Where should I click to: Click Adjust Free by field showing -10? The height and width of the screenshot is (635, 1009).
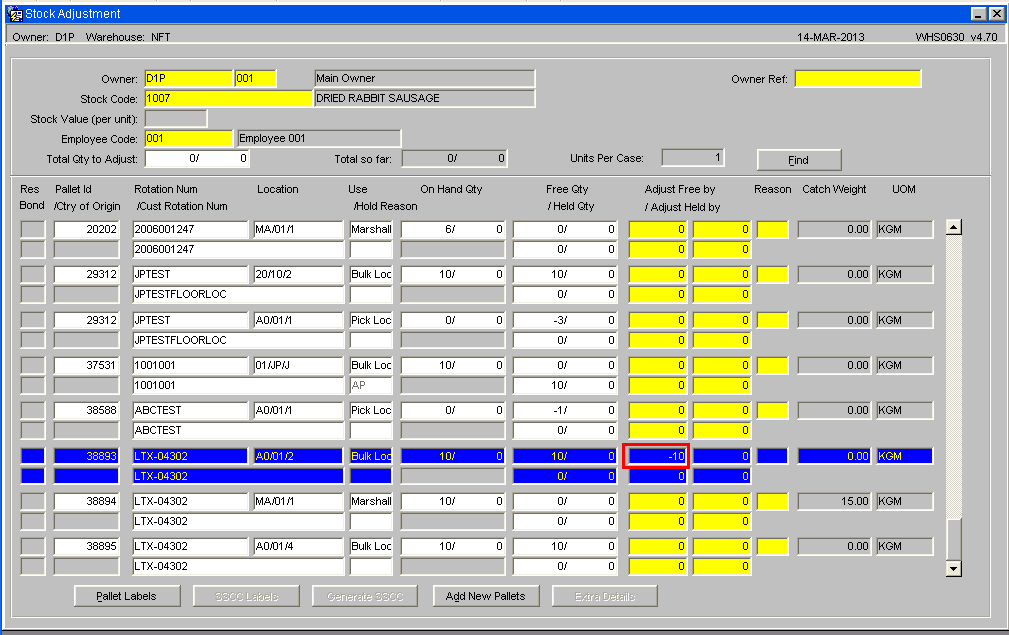[x=657, y=456]
